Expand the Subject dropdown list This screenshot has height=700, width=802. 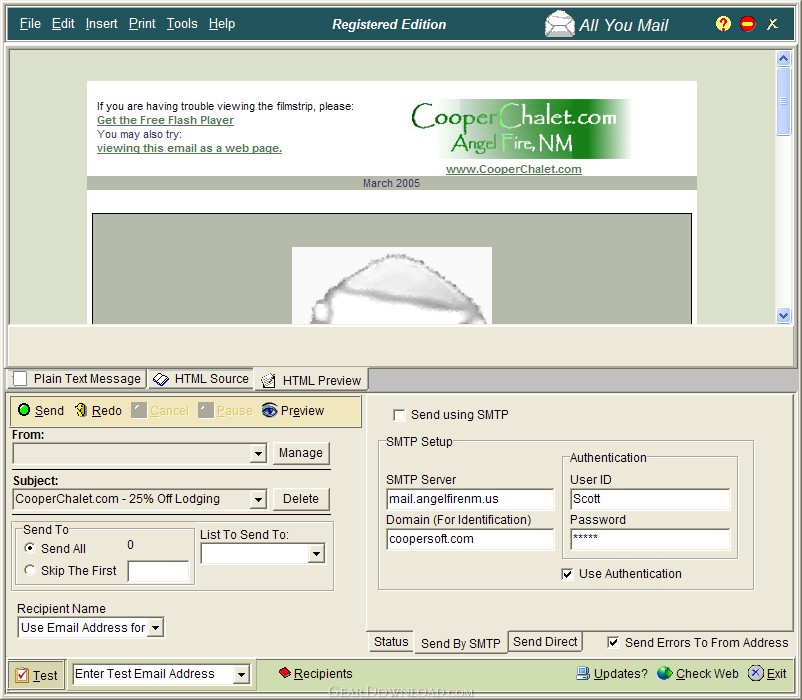point(258,499)
